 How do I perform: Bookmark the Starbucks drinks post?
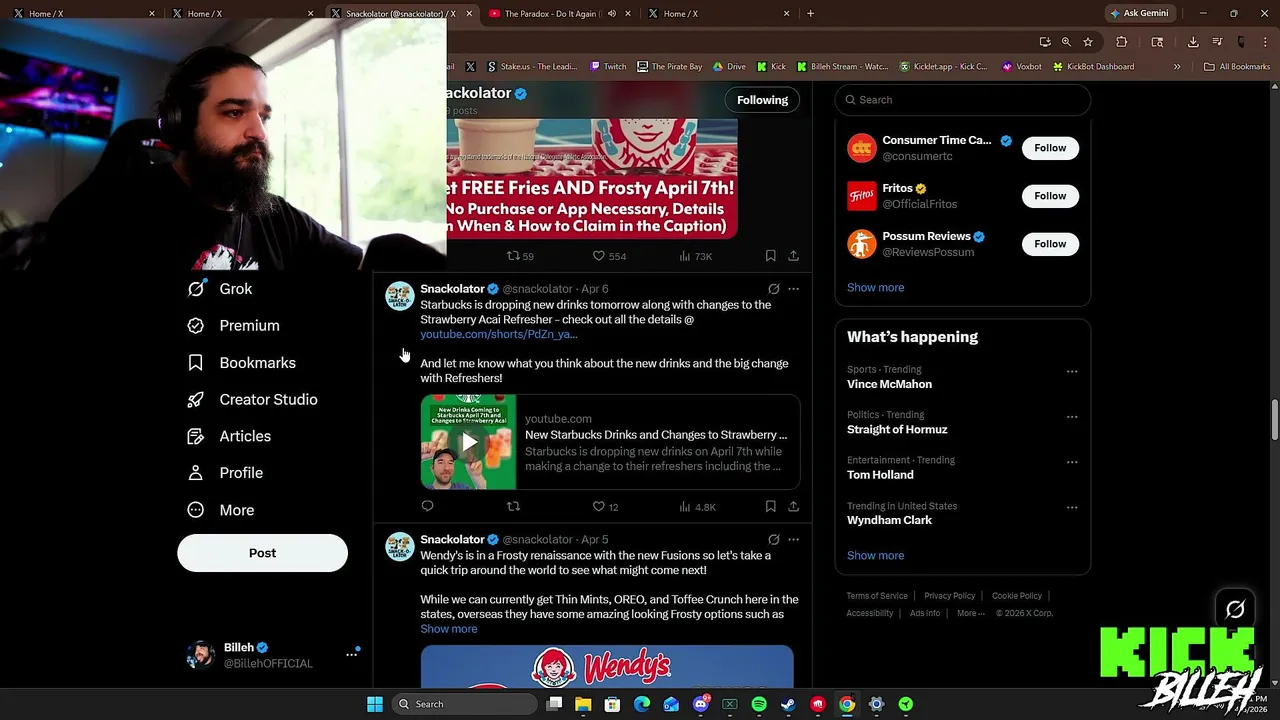coord(770,507)
